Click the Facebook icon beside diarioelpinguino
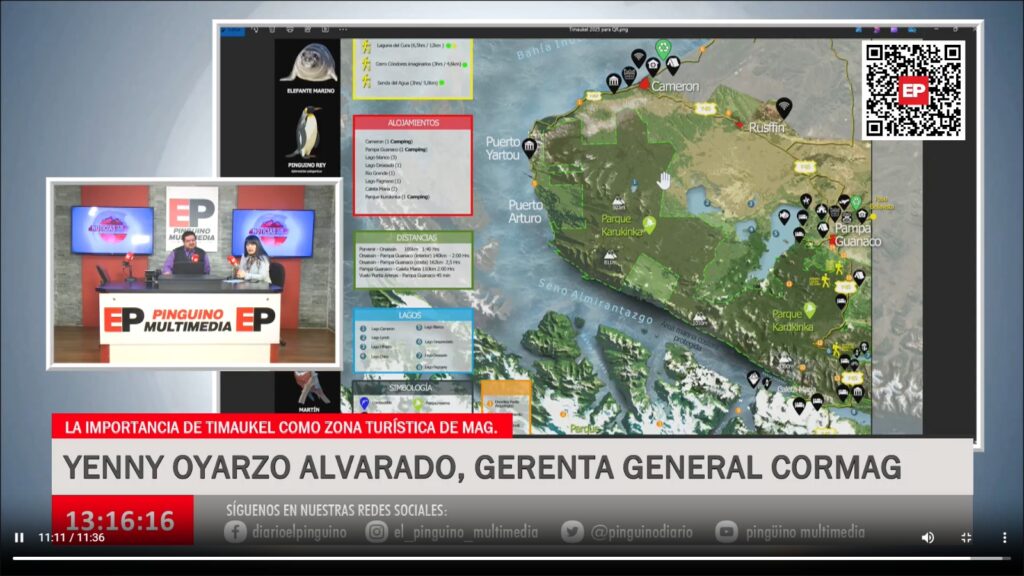The height and width of the screenshot is (576, 1024). (x=235, y=532)
